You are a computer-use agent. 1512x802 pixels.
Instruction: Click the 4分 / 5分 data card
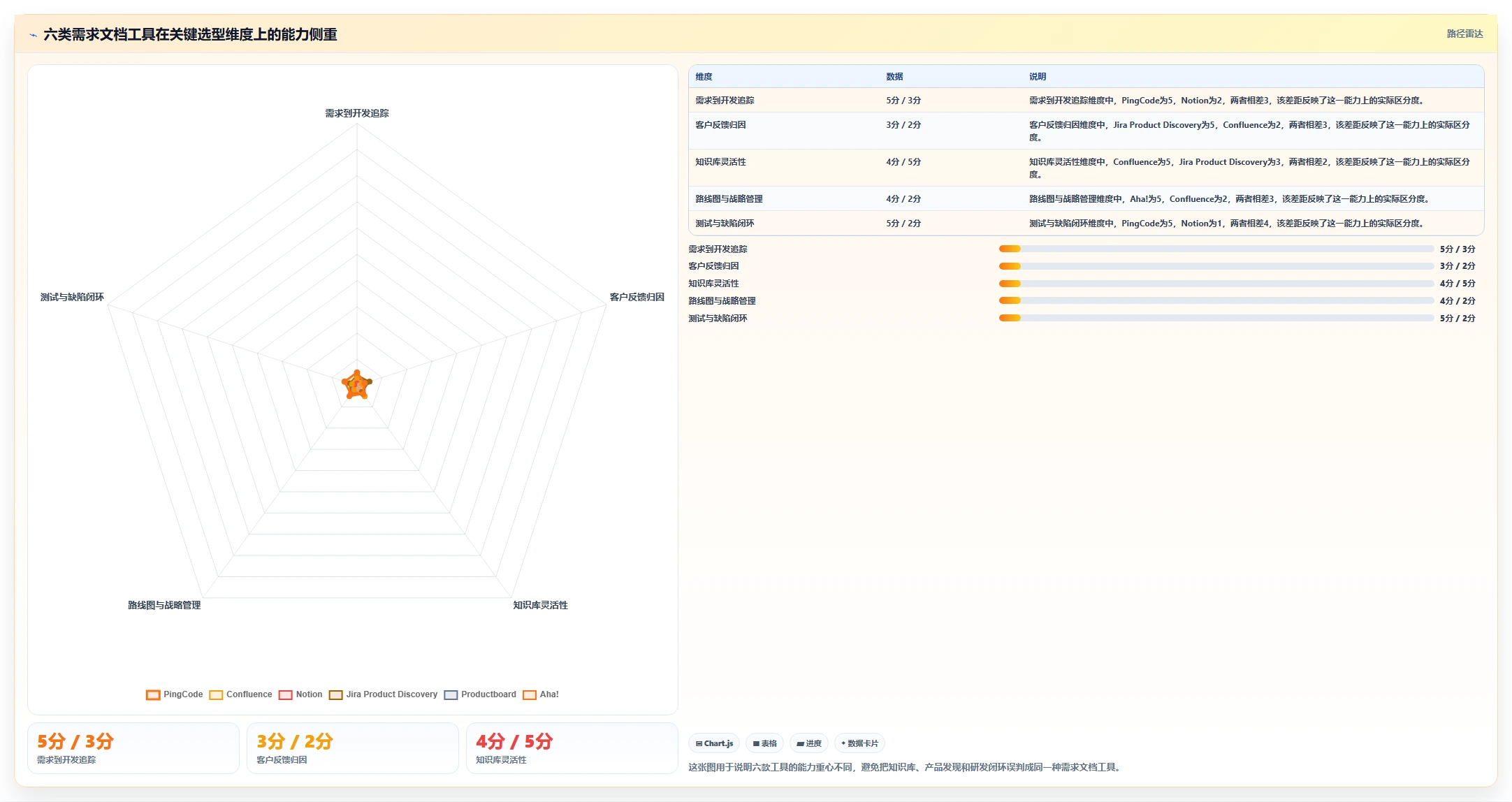pyautogui.click(x=572, y=748)
